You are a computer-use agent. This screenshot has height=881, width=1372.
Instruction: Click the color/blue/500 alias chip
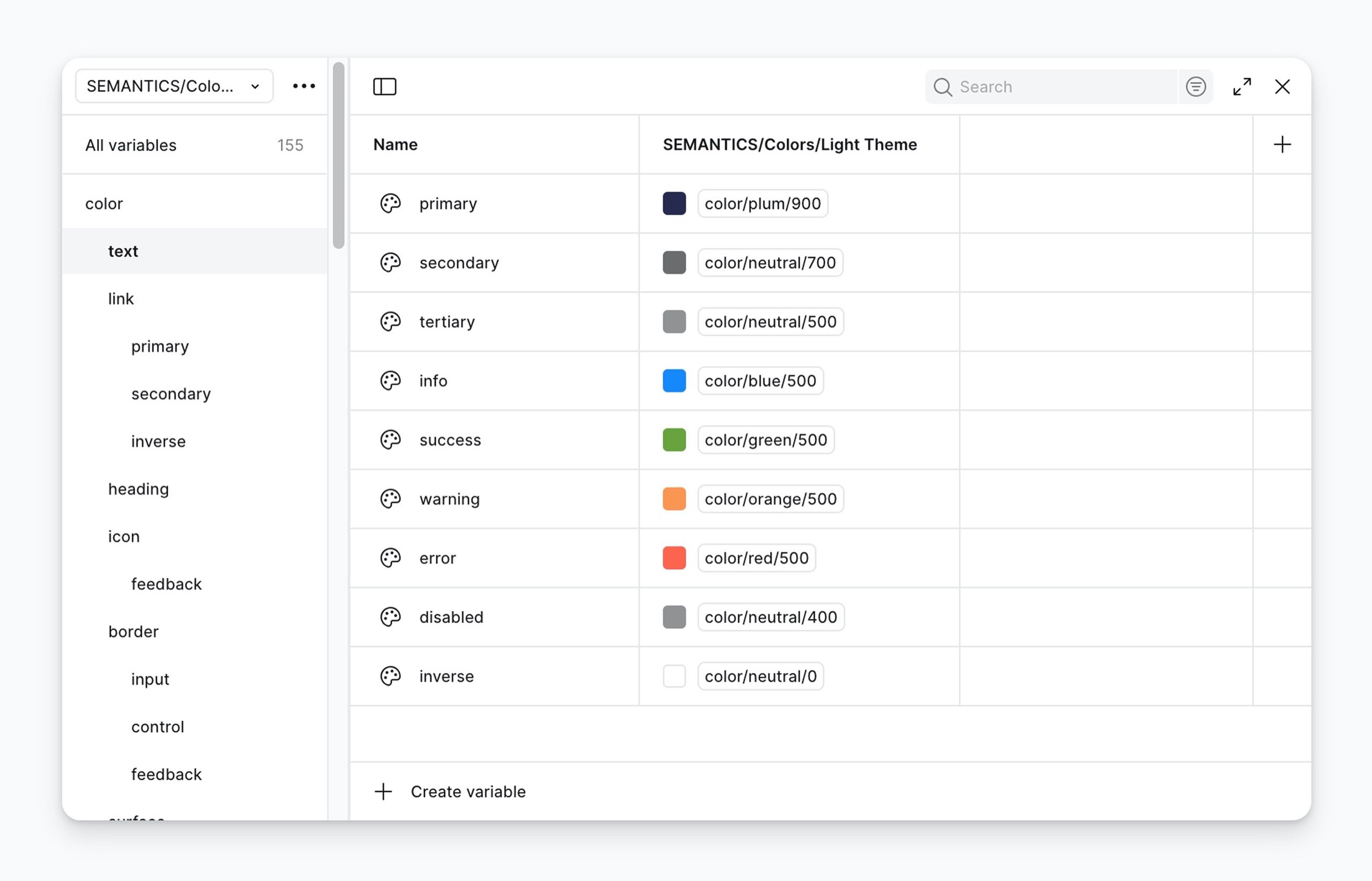(x=760, y=380)
